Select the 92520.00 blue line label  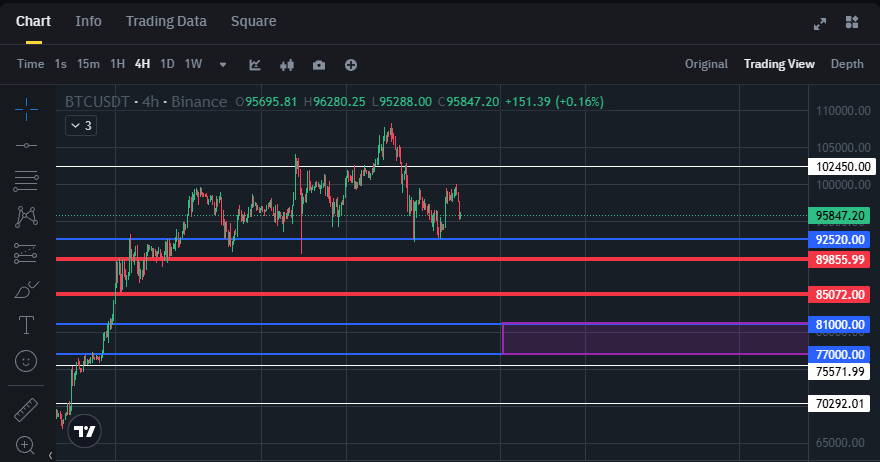839,240
